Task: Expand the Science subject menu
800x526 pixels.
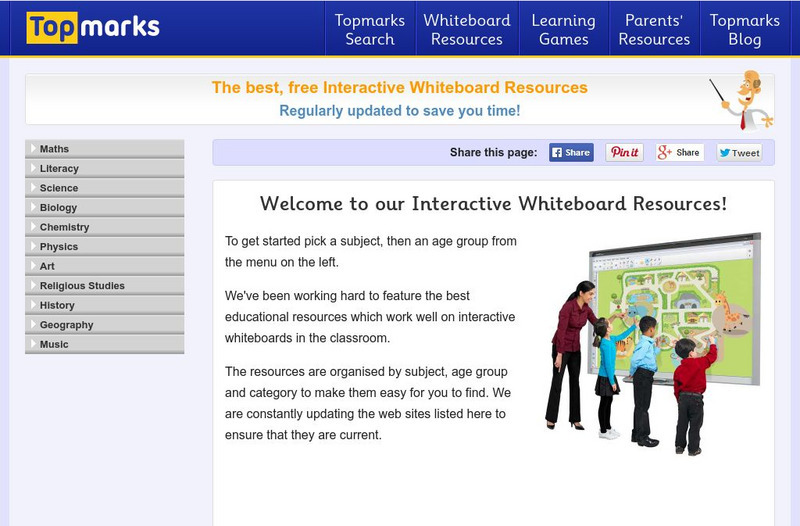Action: tap(105, 188)
